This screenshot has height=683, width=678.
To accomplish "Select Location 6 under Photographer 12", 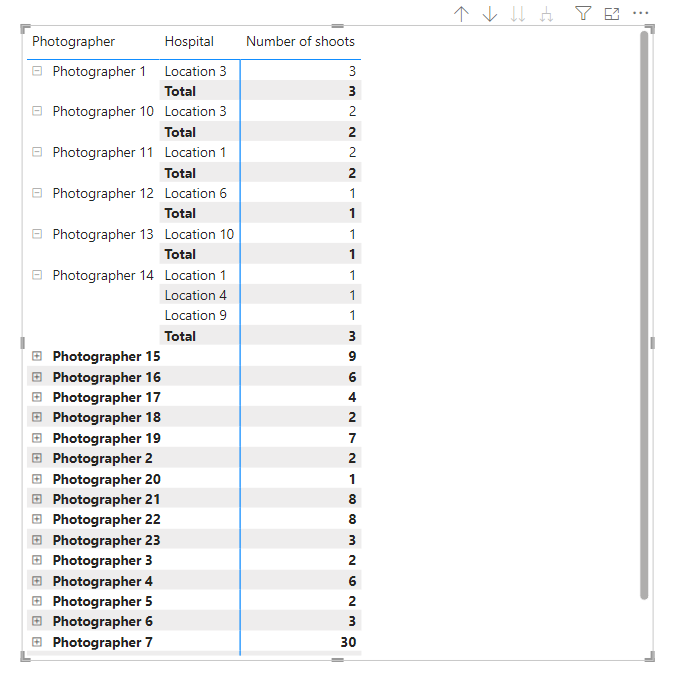I will tap(196, 193).
